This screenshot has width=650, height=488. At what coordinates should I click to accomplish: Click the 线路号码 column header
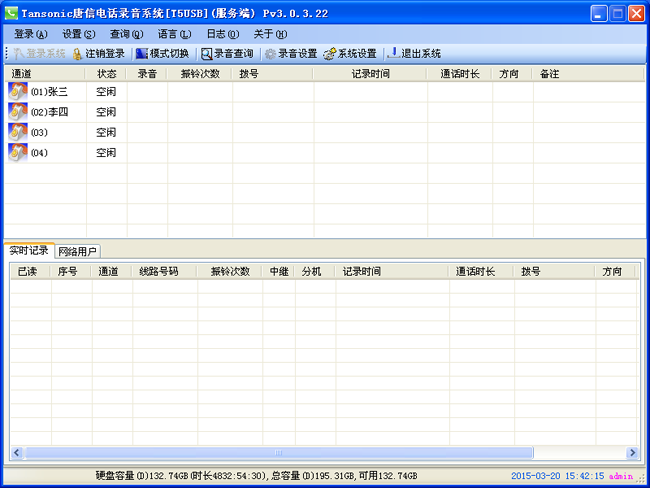159,271
